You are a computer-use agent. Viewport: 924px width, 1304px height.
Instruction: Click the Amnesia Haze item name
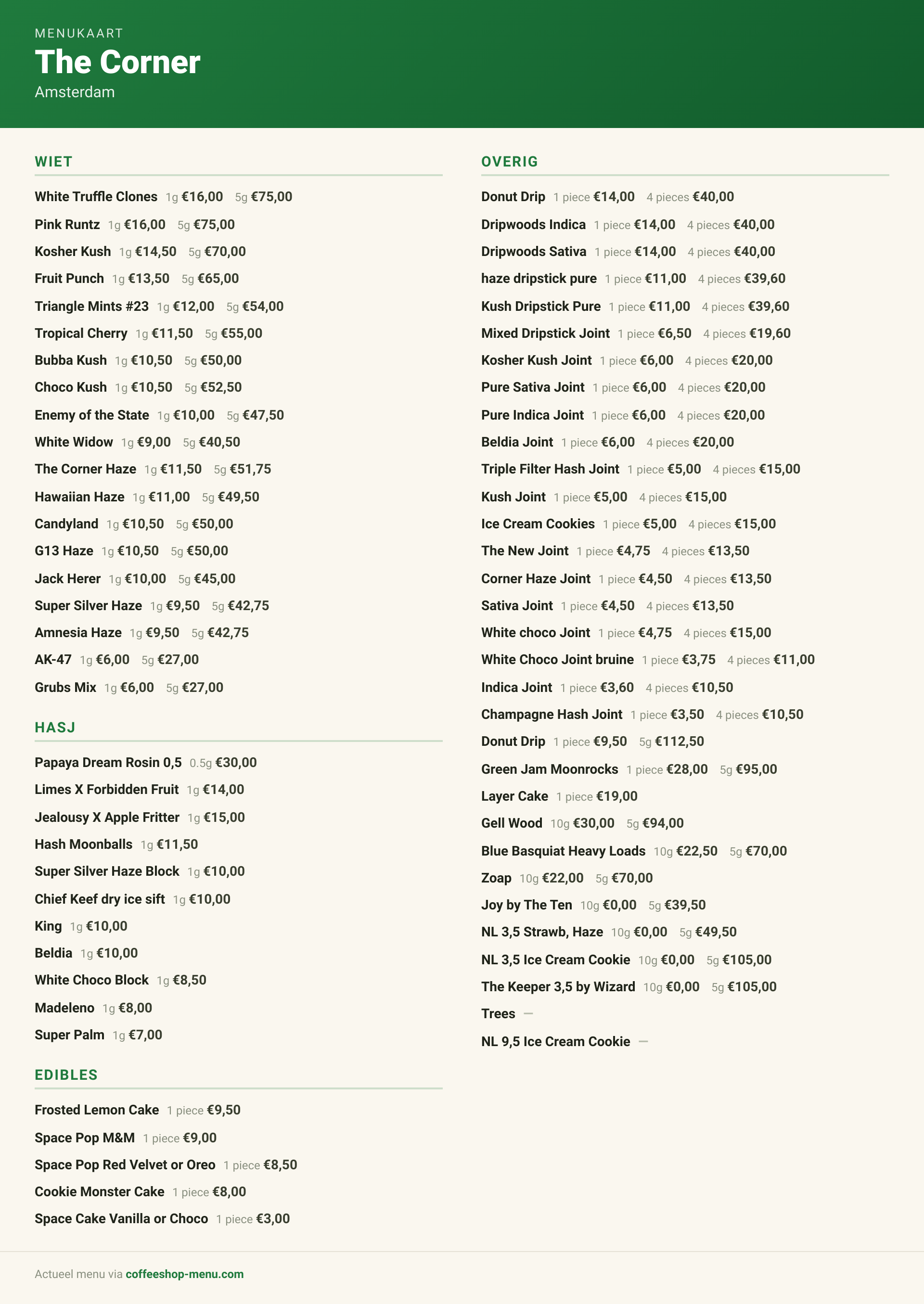tap(78, 633)
